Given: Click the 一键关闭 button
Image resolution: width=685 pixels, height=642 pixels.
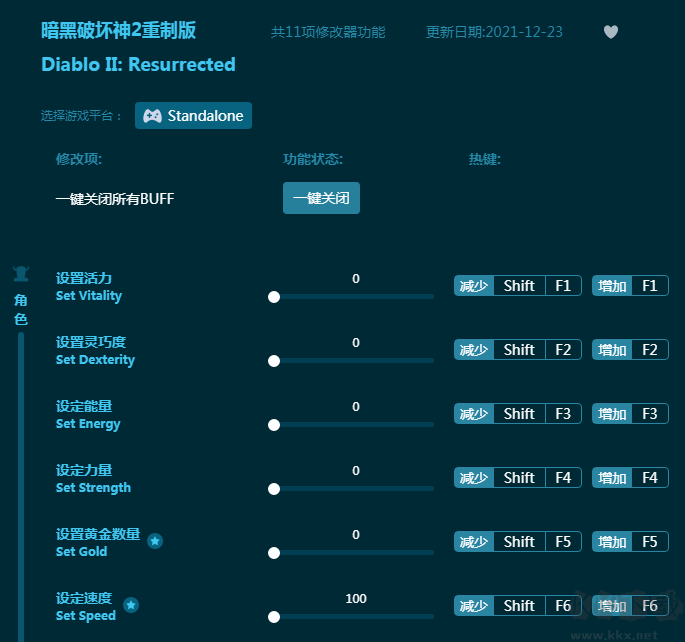Looking at the screenshot, I should pos(321,198).
